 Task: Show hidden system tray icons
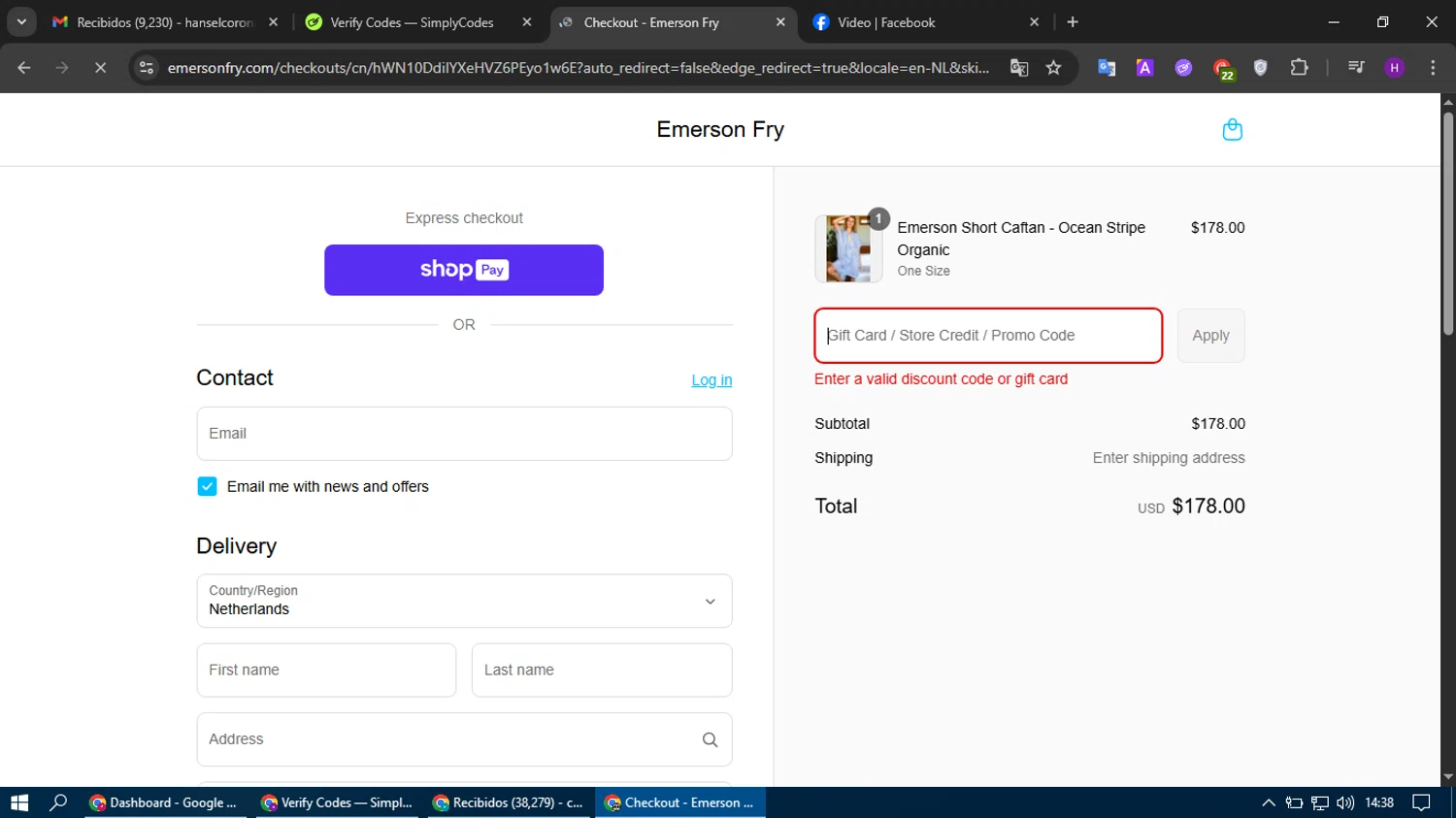point(1269,802)
